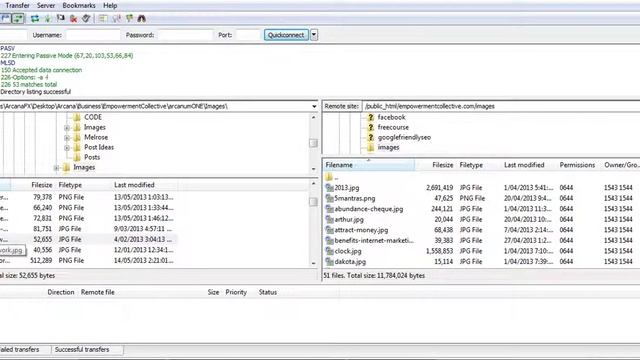Open the Bookmarks menu
640x360 pixels.
tap(79, 6)
